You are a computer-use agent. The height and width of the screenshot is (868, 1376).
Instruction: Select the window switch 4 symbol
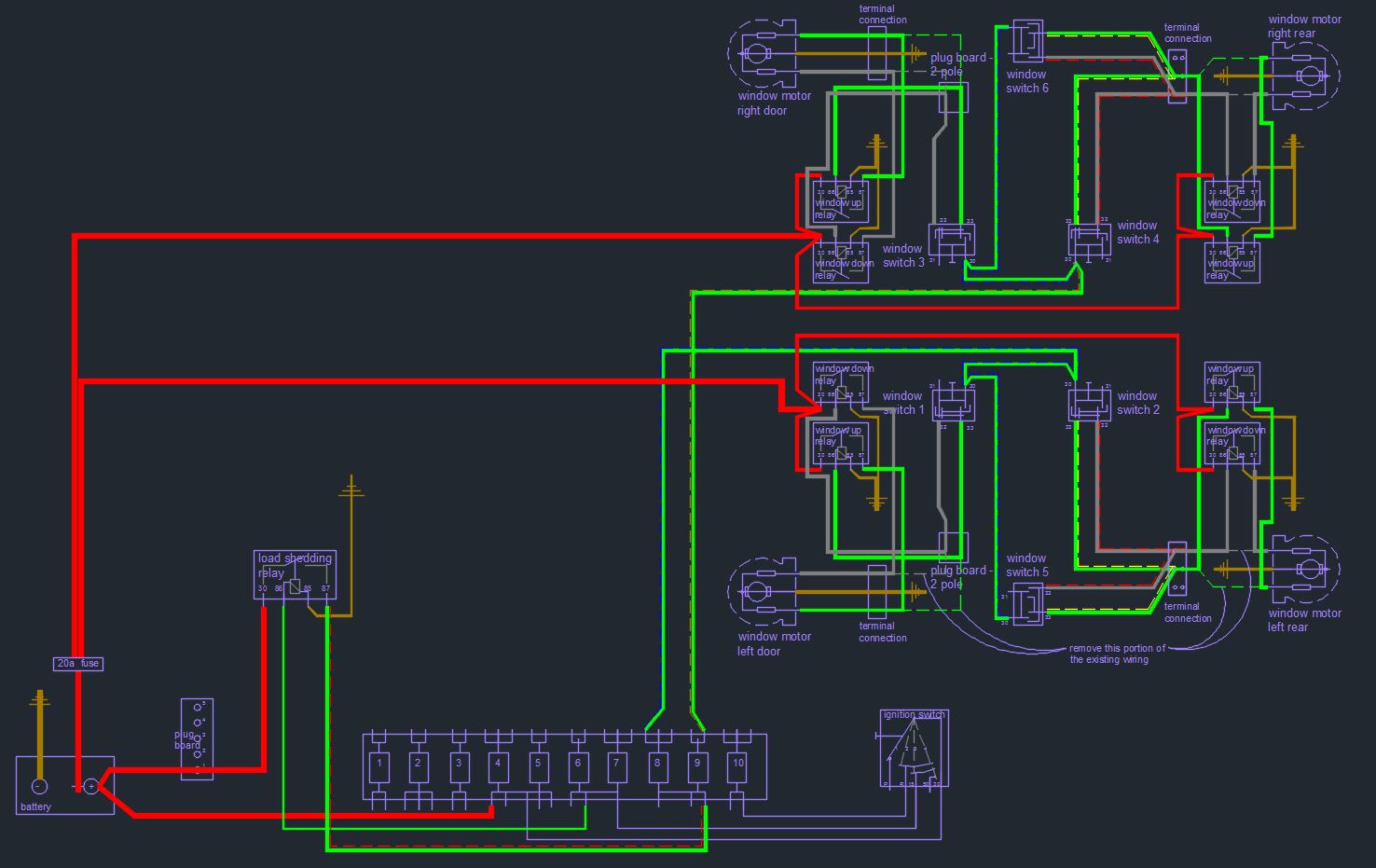1090,241
